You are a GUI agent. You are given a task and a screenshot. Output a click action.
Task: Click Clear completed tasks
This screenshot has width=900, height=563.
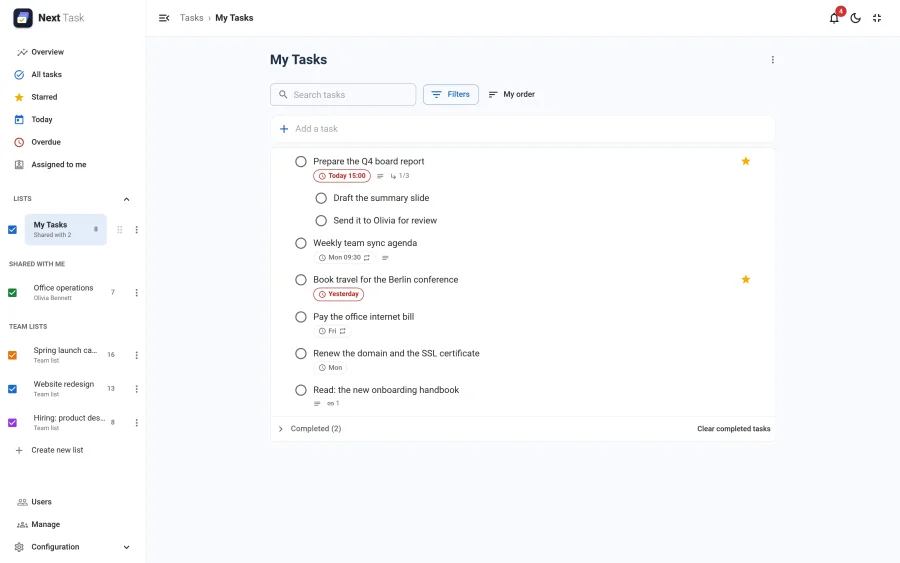tap(734, 429)
